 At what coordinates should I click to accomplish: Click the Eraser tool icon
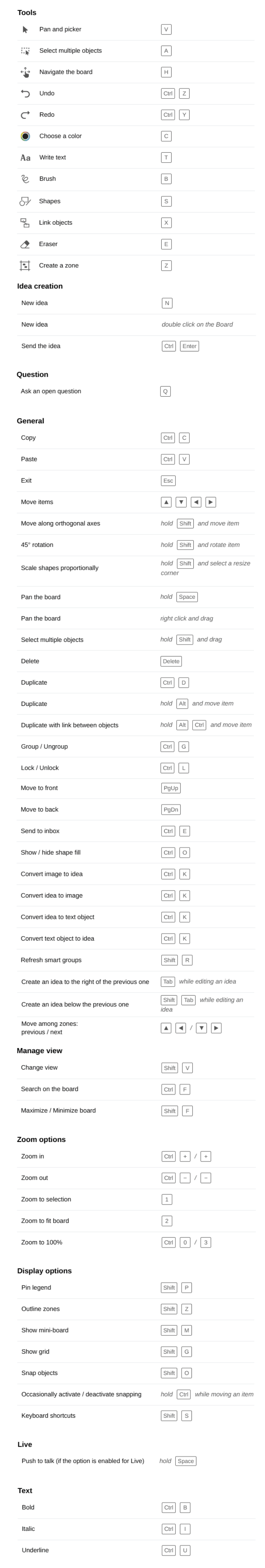[x=25, y=244]
